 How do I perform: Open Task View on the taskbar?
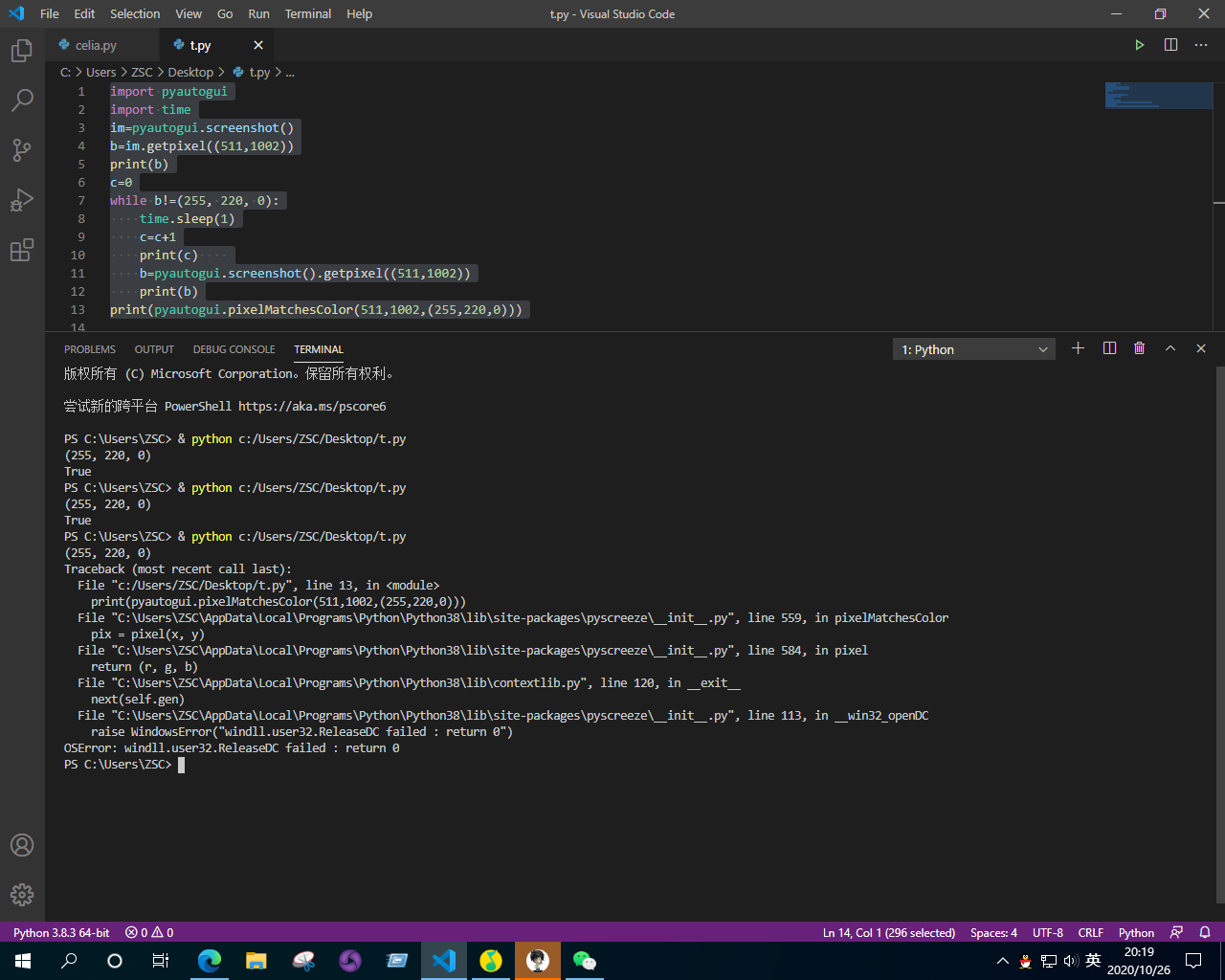point(161,961)
